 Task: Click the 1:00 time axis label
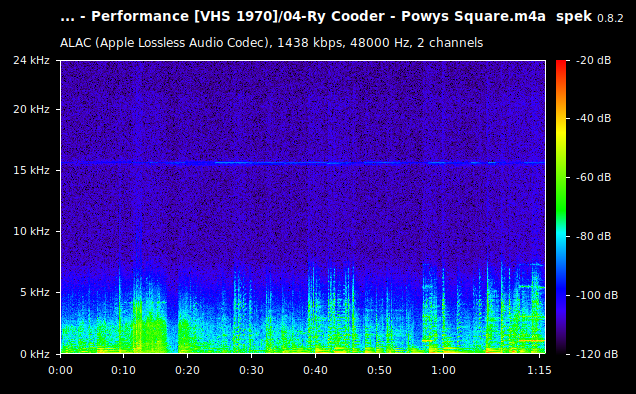[x=443, y=370]
